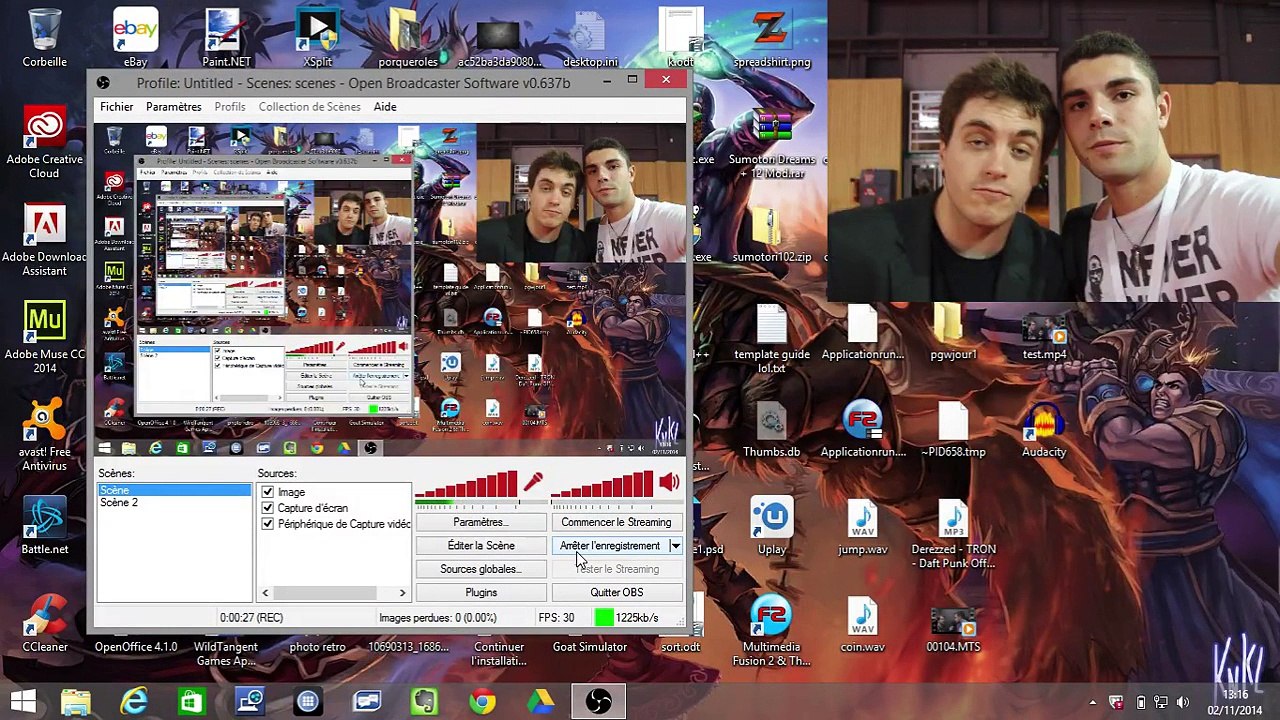Select the XSplit desktop shortcut
This screenshot has width=1280, height=720.
click(x=317, y=38)
